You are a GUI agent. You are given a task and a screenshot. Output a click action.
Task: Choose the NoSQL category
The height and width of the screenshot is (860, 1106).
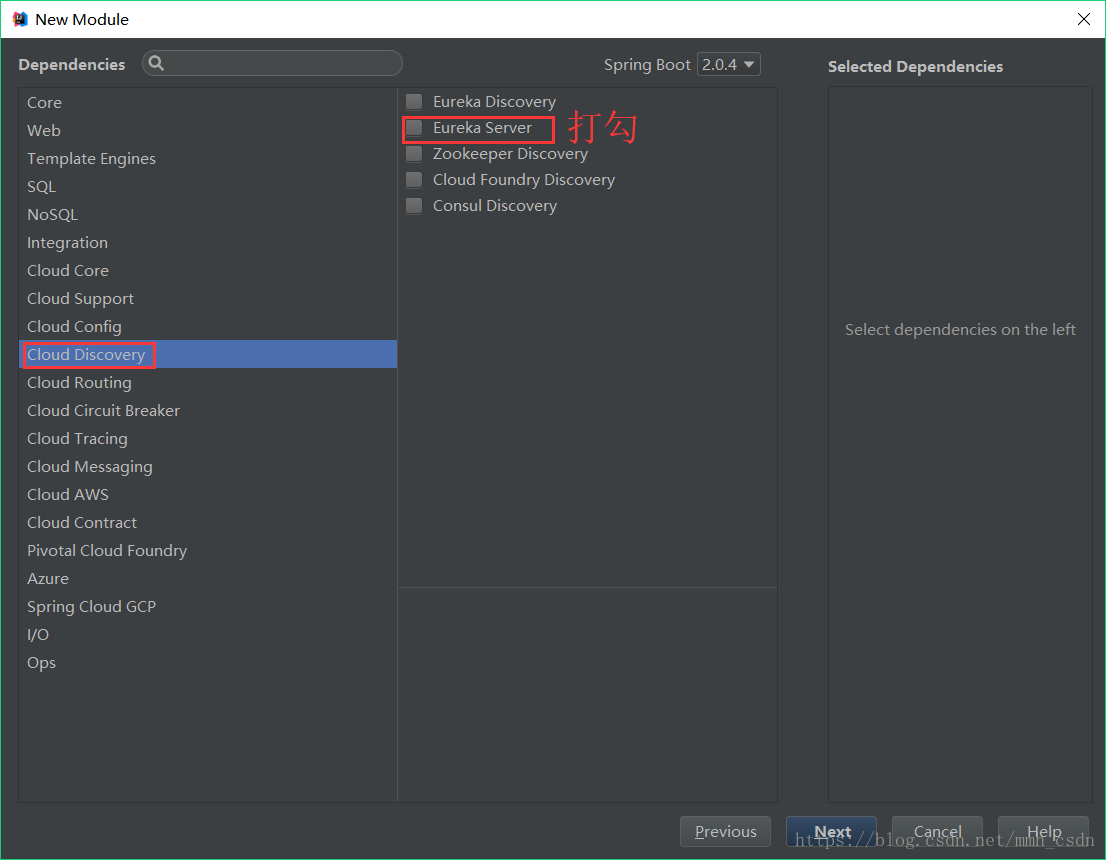[208, 214]
